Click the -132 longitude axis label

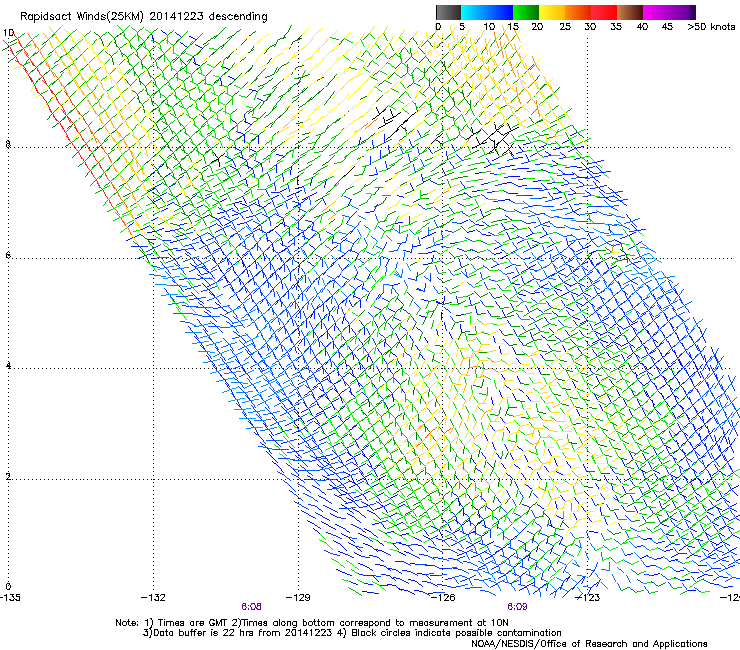(x=153, y=598)
